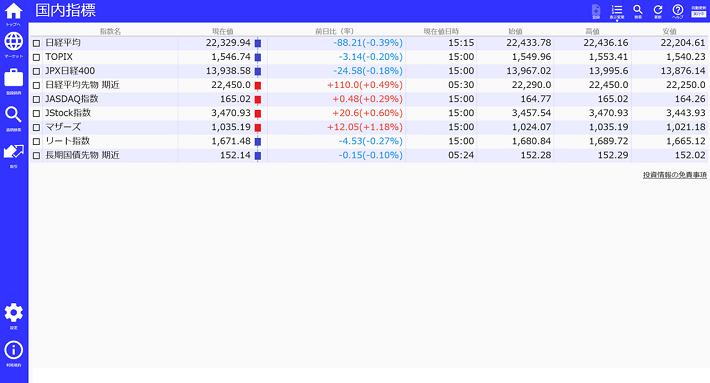This screenshot has height=383, width=710.
Task: Sort by the 現在値 column header
Action: pos(223,31)
